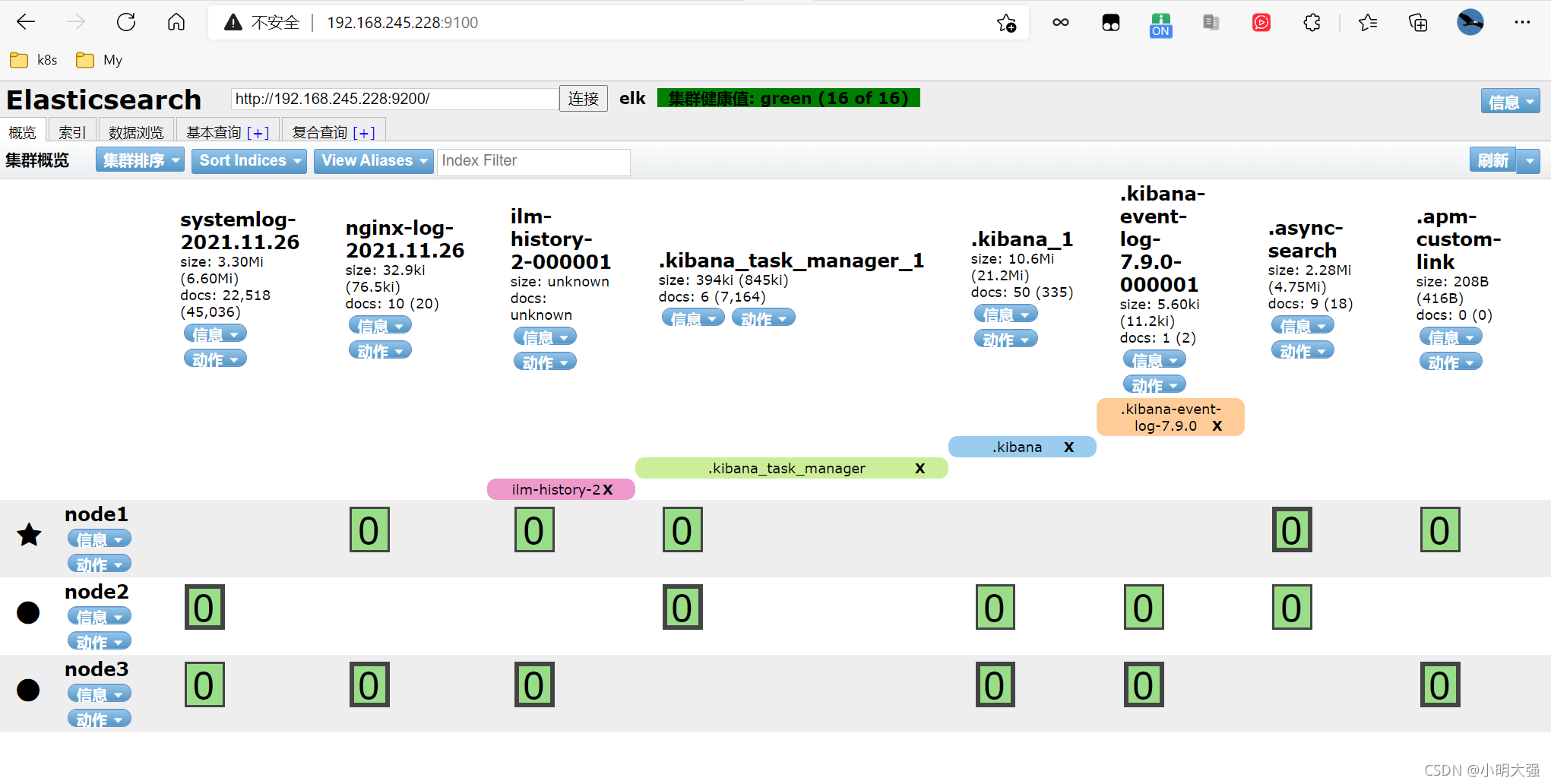Remove the .kibana-event-log-7.9.0 alias with X
The width and height of the screenshot is (1551, 784).
1217,425
